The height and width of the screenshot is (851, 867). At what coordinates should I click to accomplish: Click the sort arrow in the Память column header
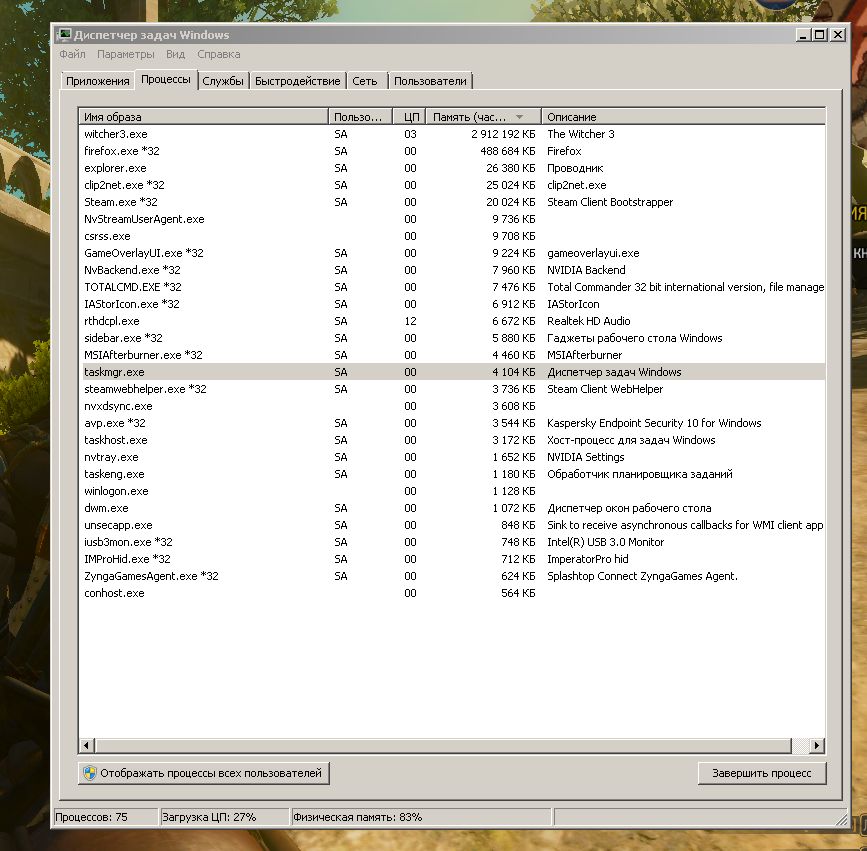tap(519, 117)
